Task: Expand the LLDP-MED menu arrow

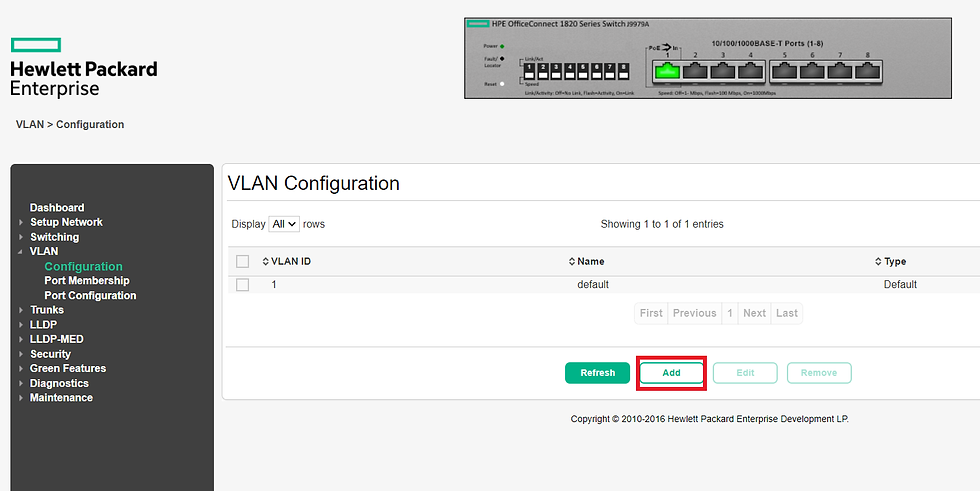Action: 21,339
